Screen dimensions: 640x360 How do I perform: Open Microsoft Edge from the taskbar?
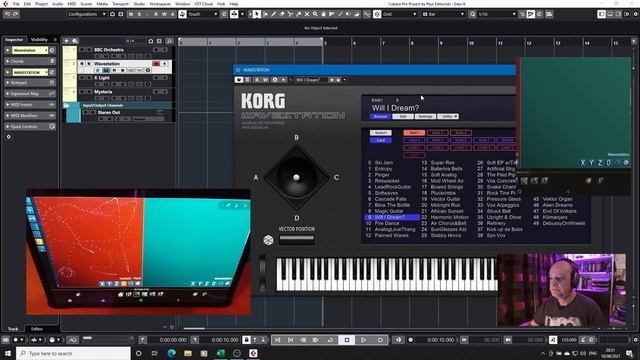(171, 353)
